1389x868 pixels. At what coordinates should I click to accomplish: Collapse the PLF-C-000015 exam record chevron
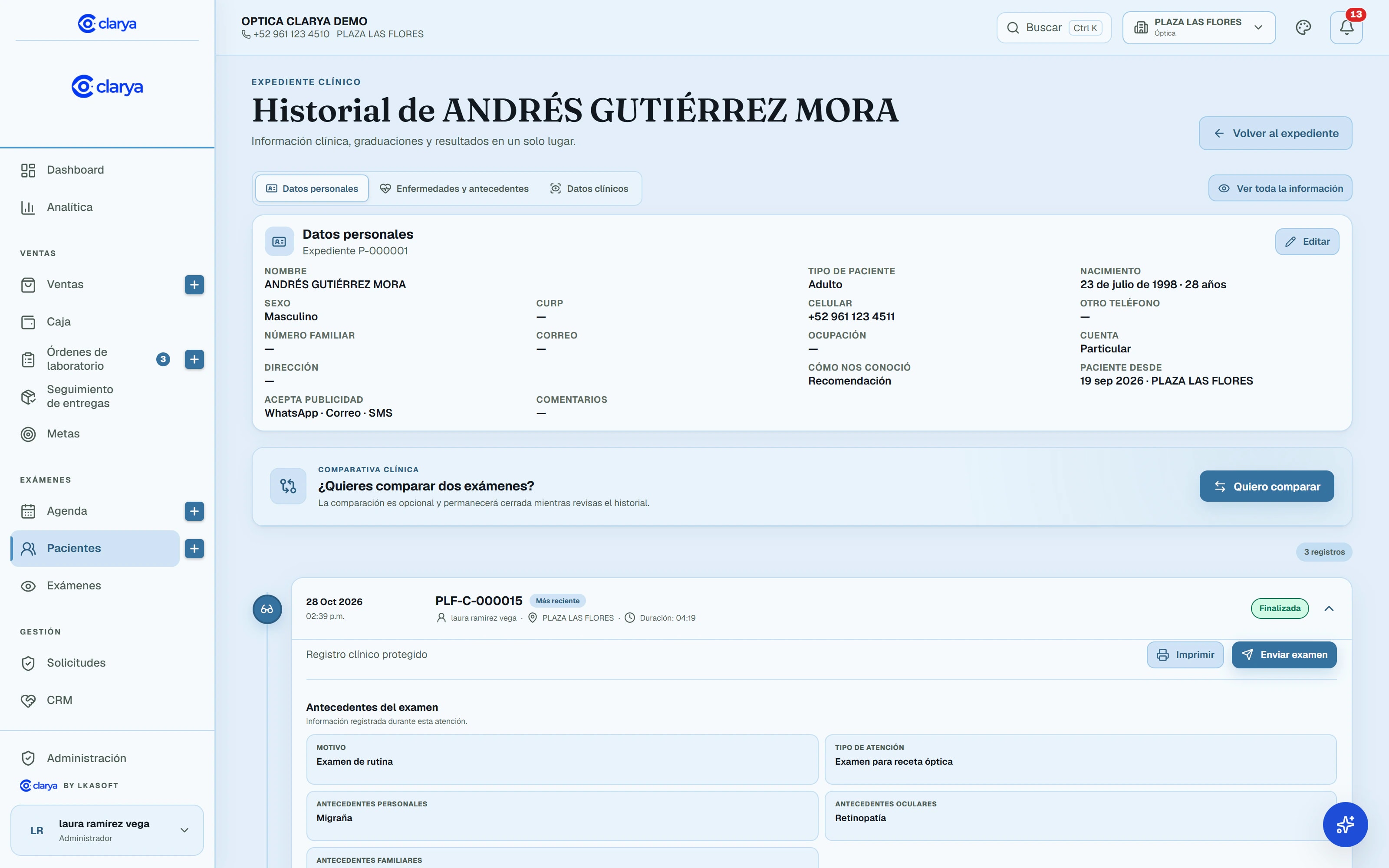(x=1329, y=608)
